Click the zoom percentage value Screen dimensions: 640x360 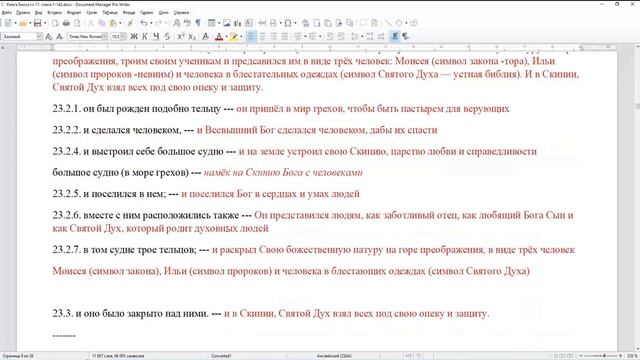tap(632, 356)
